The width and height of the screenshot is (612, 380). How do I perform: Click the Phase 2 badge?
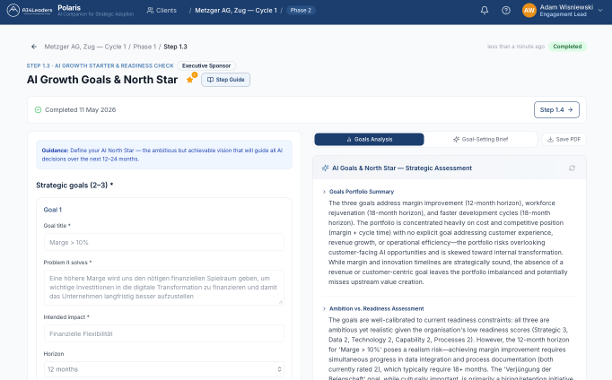click(x=301, y=10)
